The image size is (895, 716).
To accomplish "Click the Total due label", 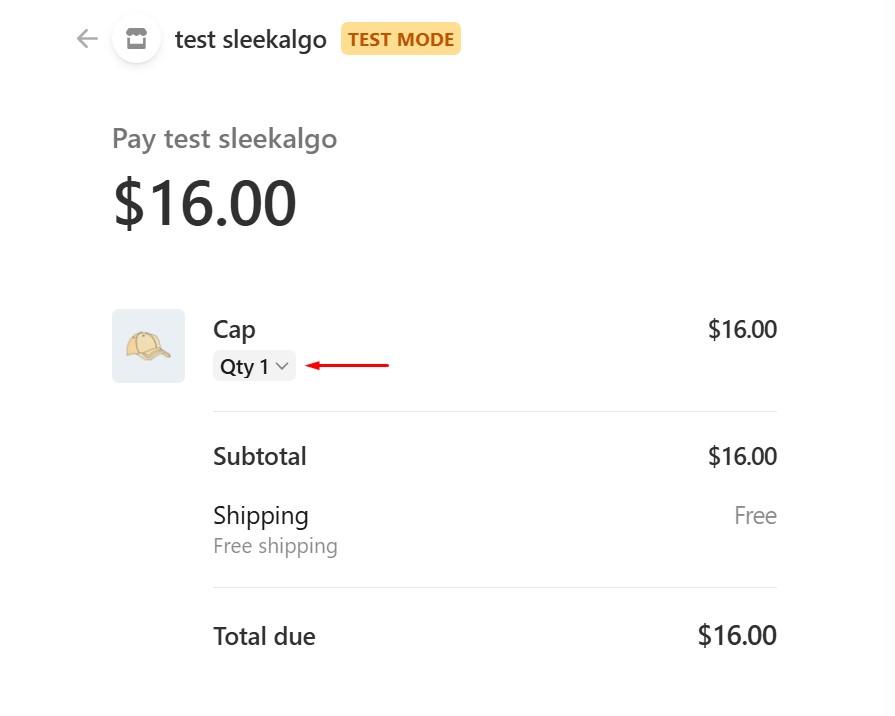I will (264, 636).
